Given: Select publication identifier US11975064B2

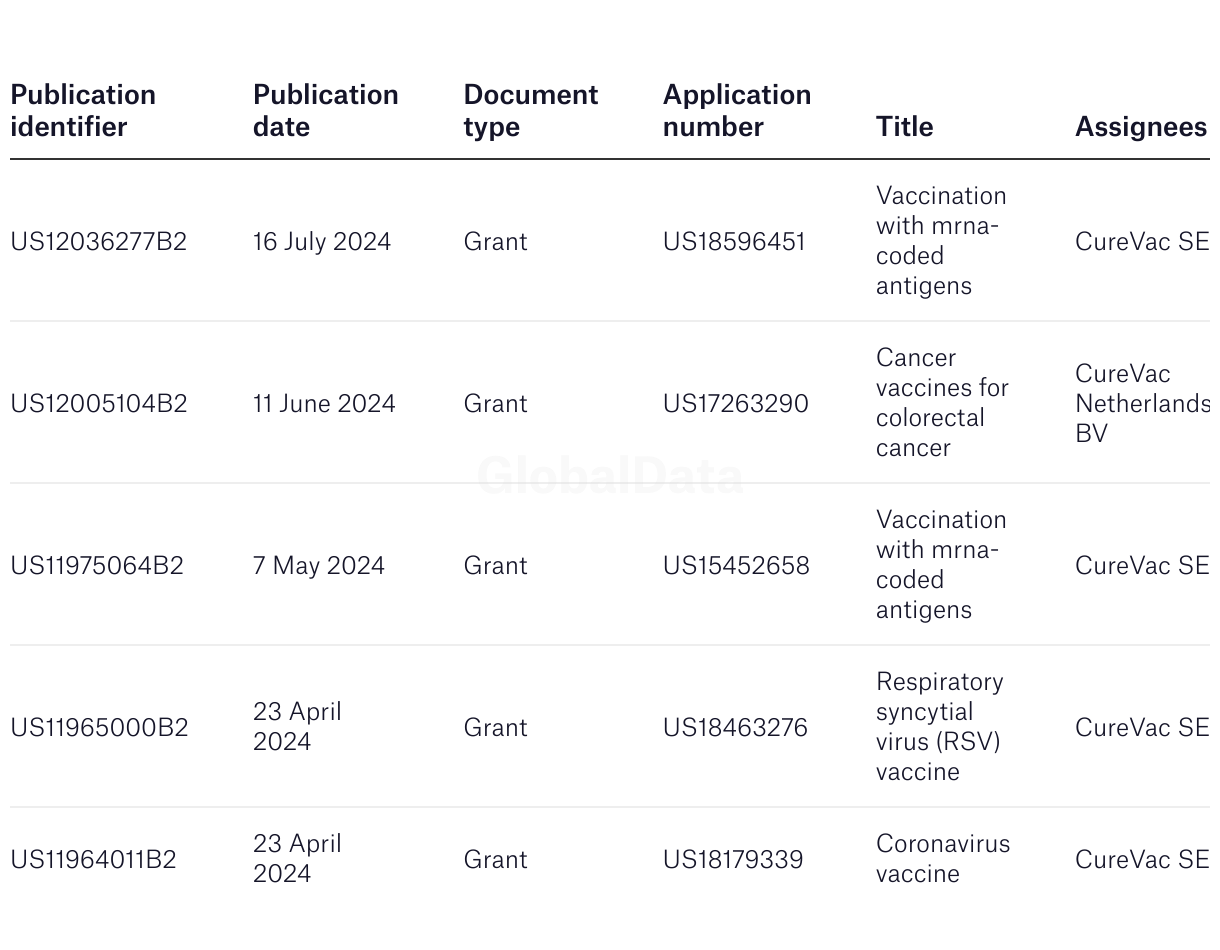Looking at the screenshot, I should 97,566.
